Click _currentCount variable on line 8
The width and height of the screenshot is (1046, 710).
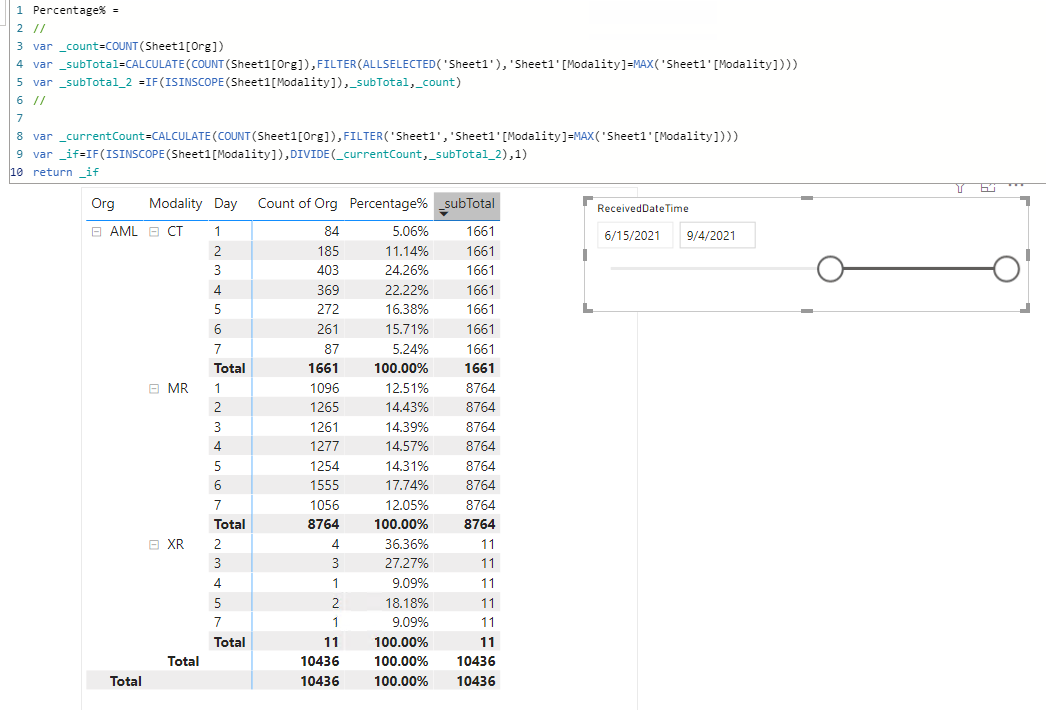click(102, 136)
